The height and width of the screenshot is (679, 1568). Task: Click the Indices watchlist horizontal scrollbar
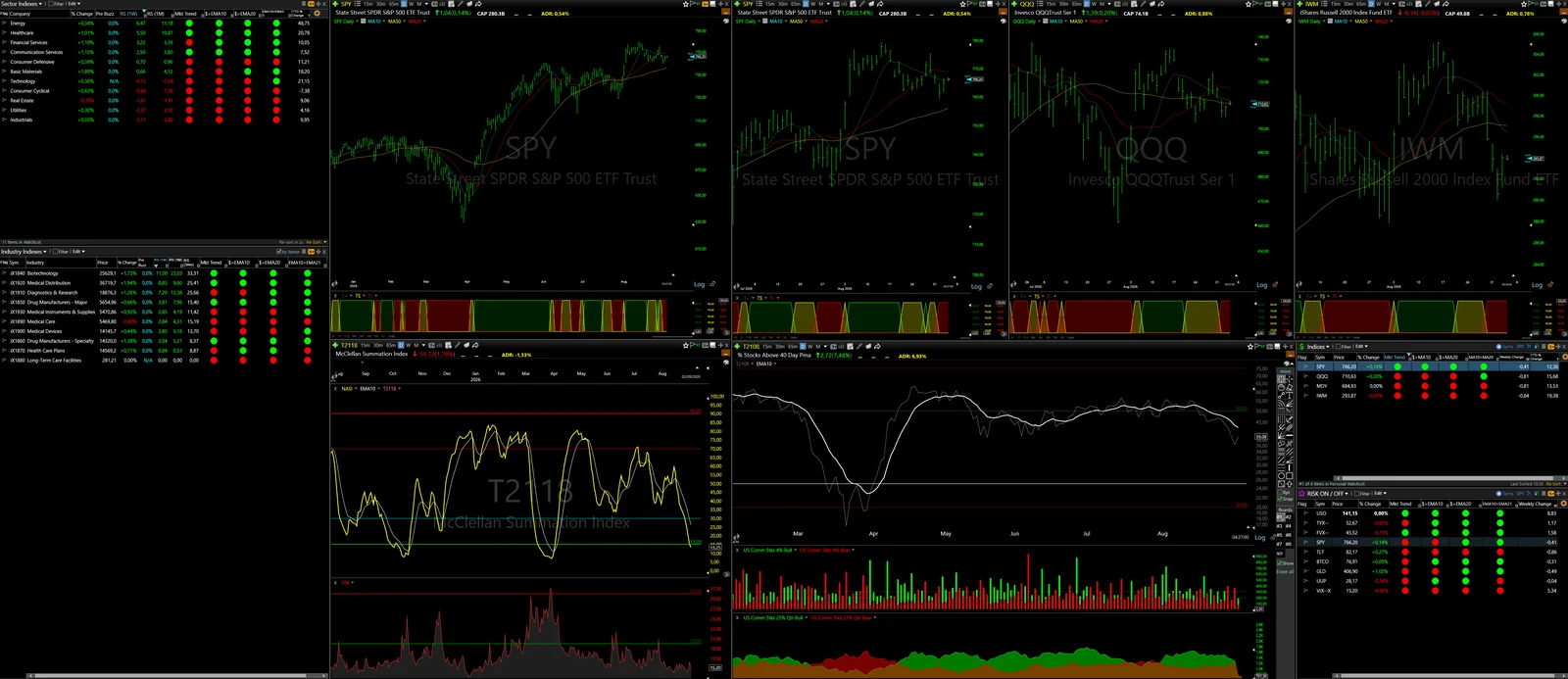pos(1448,478)
